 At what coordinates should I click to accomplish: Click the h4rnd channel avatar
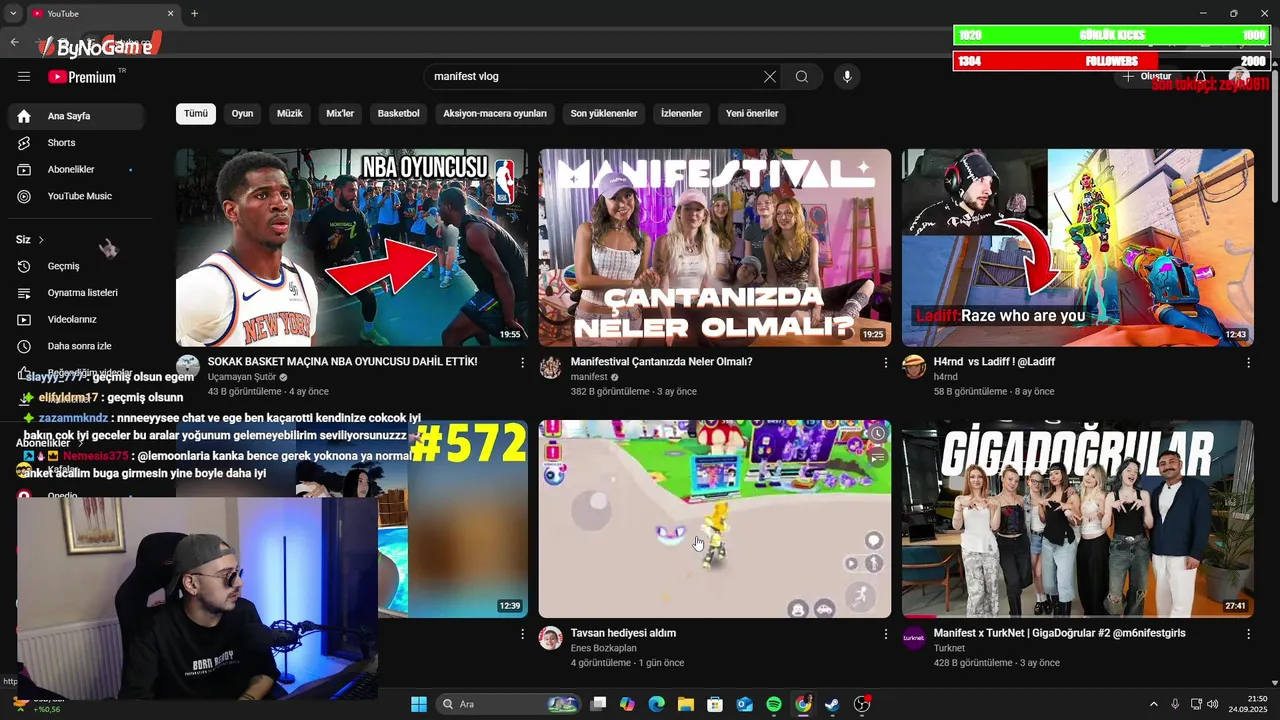tap(914, 367)
